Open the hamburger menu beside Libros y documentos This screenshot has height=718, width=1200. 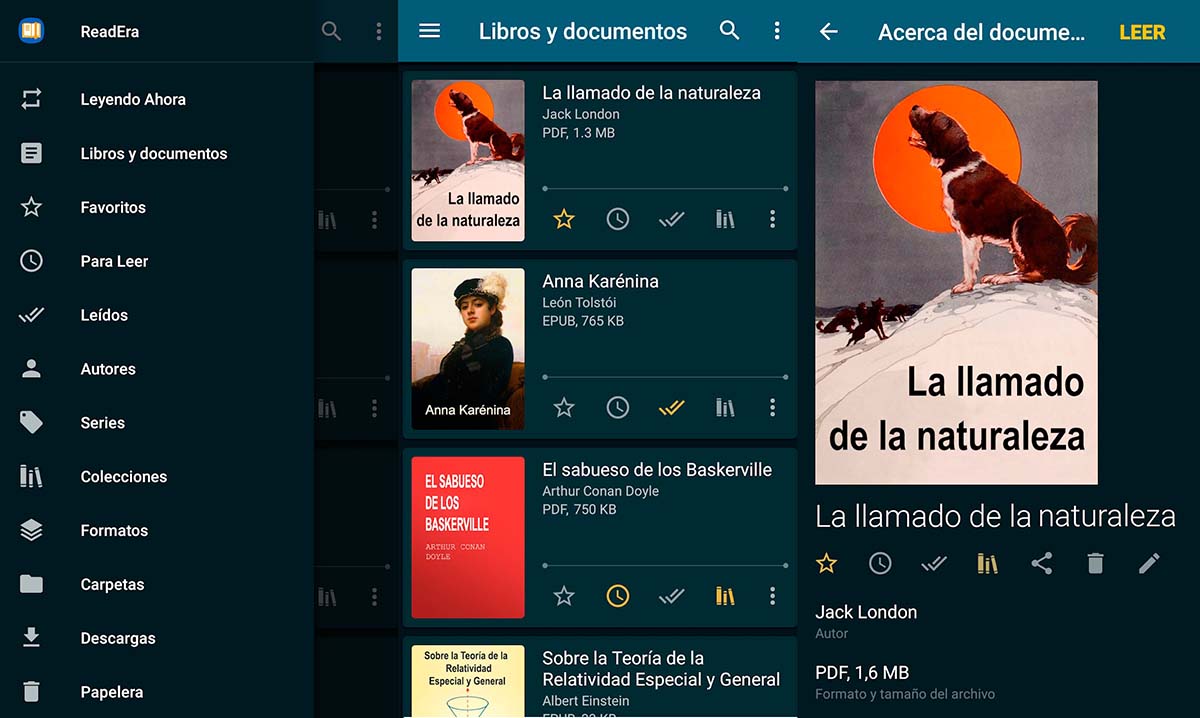[429, 31]
